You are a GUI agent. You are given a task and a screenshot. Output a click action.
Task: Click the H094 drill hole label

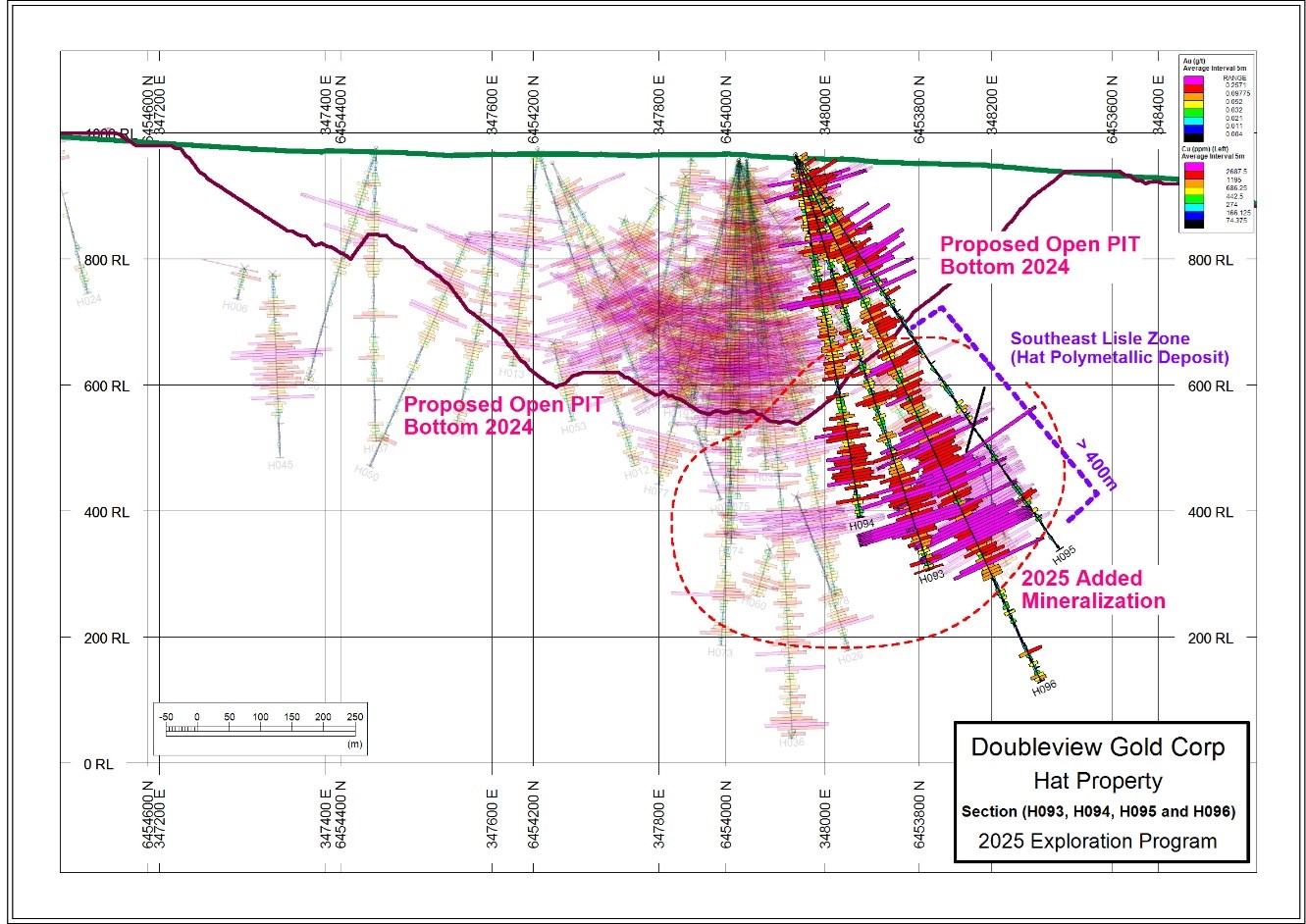point(861,525)
